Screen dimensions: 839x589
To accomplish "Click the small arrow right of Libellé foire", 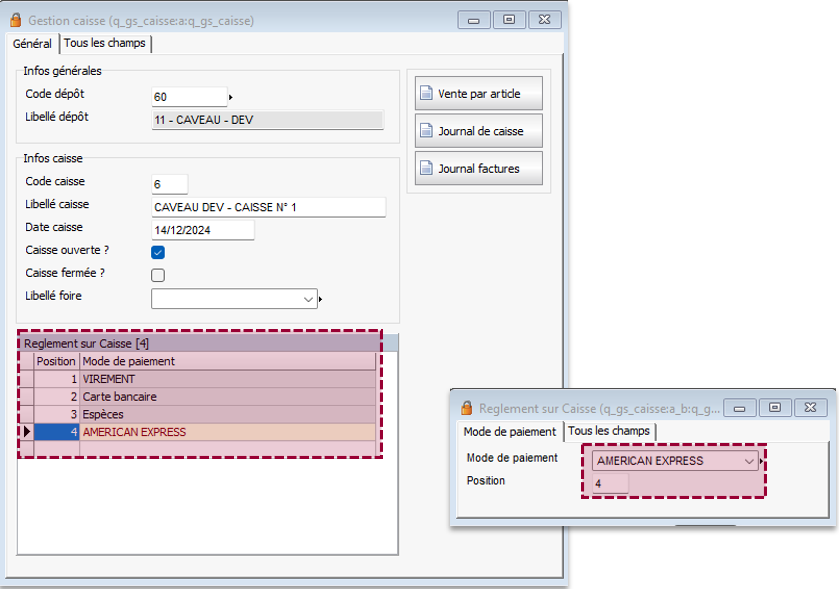I will click(x=321, y=299).
